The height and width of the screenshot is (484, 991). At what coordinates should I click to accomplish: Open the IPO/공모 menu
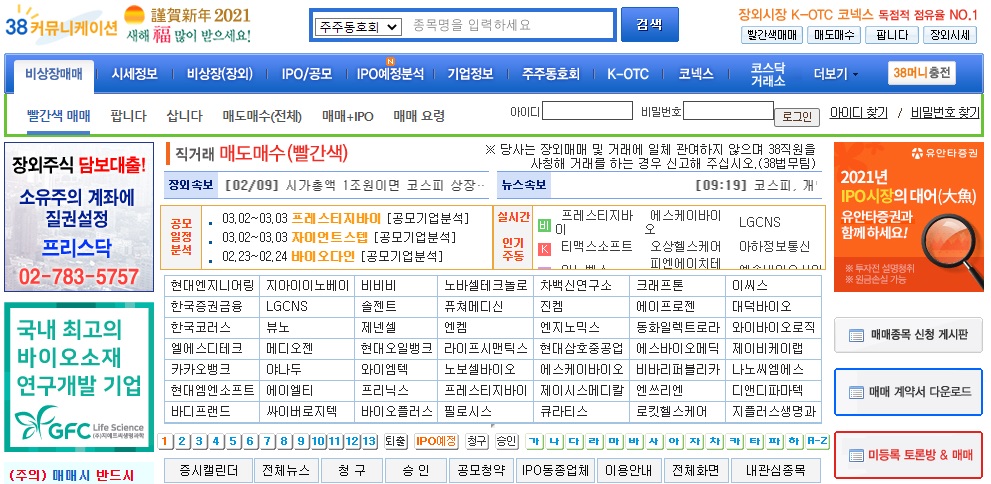click(307, 74)
